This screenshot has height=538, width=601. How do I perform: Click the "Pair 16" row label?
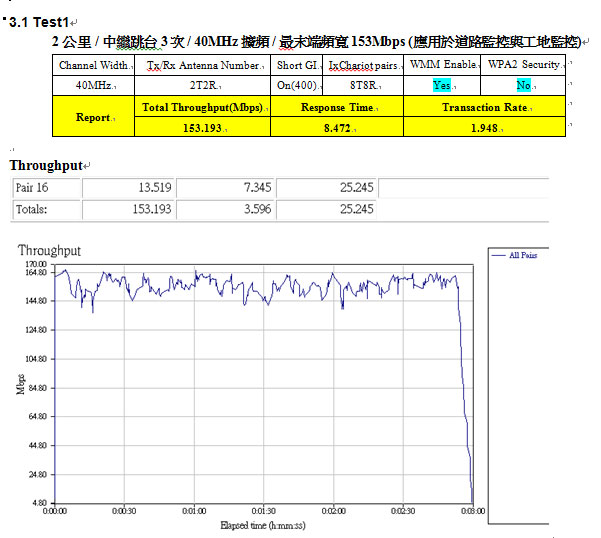point(30,189)
